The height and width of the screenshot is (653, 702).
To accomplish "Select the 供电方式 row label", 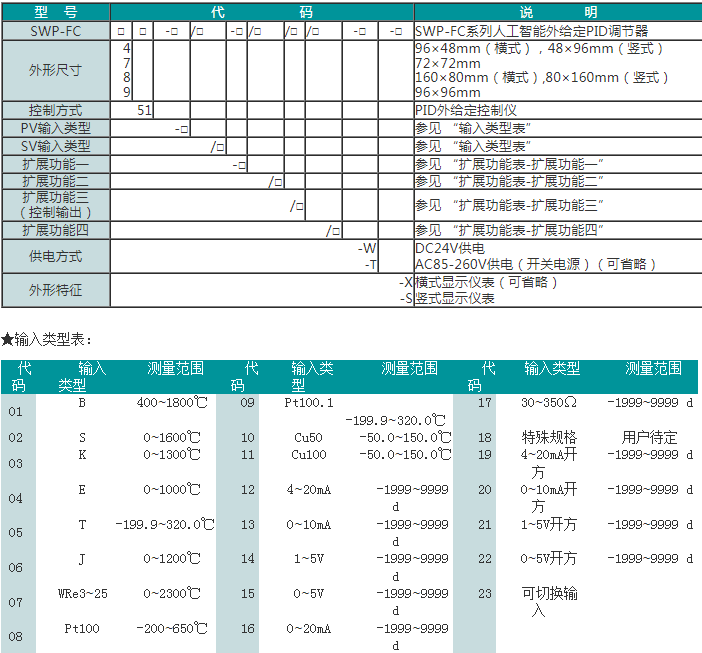I will point(56,256).
